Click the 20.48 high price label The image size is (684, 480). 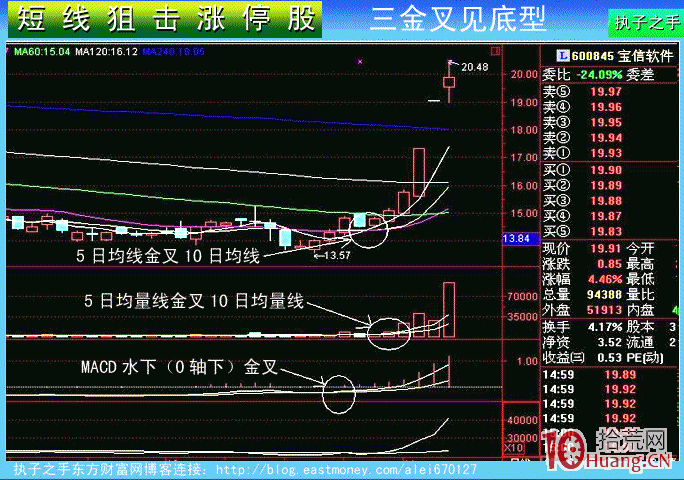[x=475, y=67]
